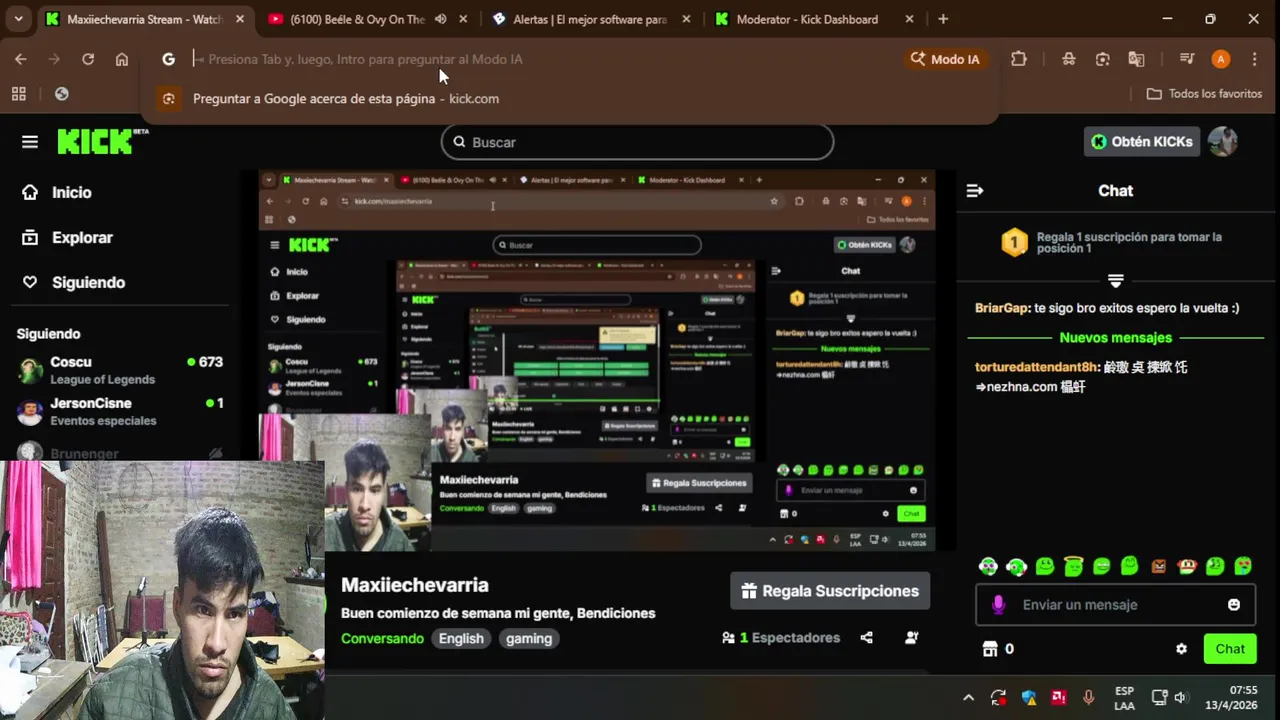The image size is (1280, 720).
Task: Open JersonCisne's followed channel
Action: [120, 411]
